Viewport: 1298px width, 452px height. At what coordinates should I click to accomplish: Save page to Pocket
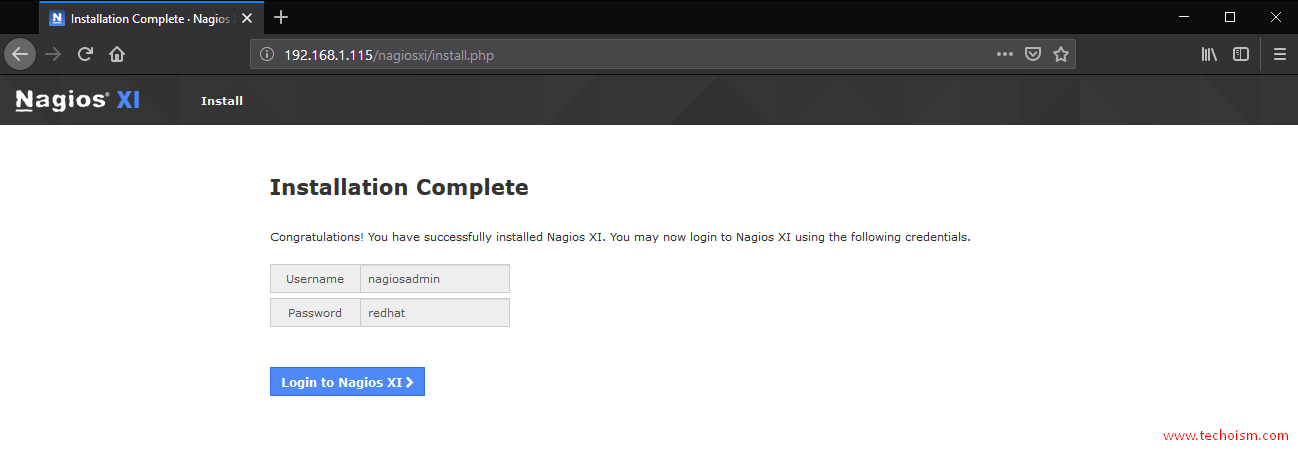pos(1033,54)
